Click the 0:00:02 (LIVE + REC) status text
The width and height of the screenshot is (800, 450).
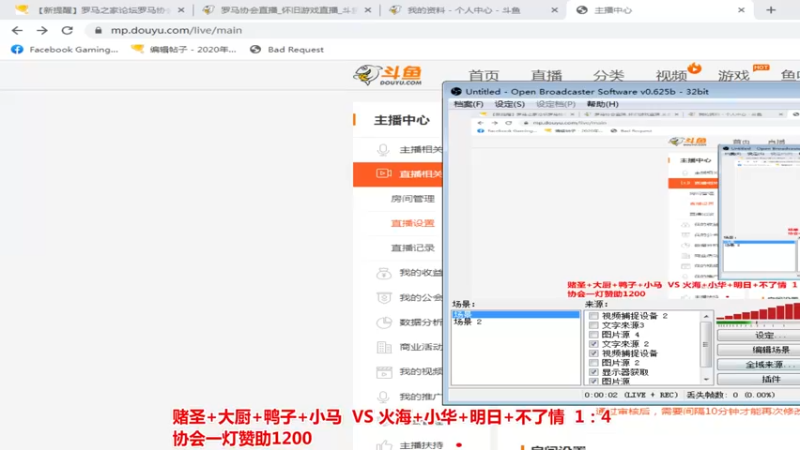[631, 395]
